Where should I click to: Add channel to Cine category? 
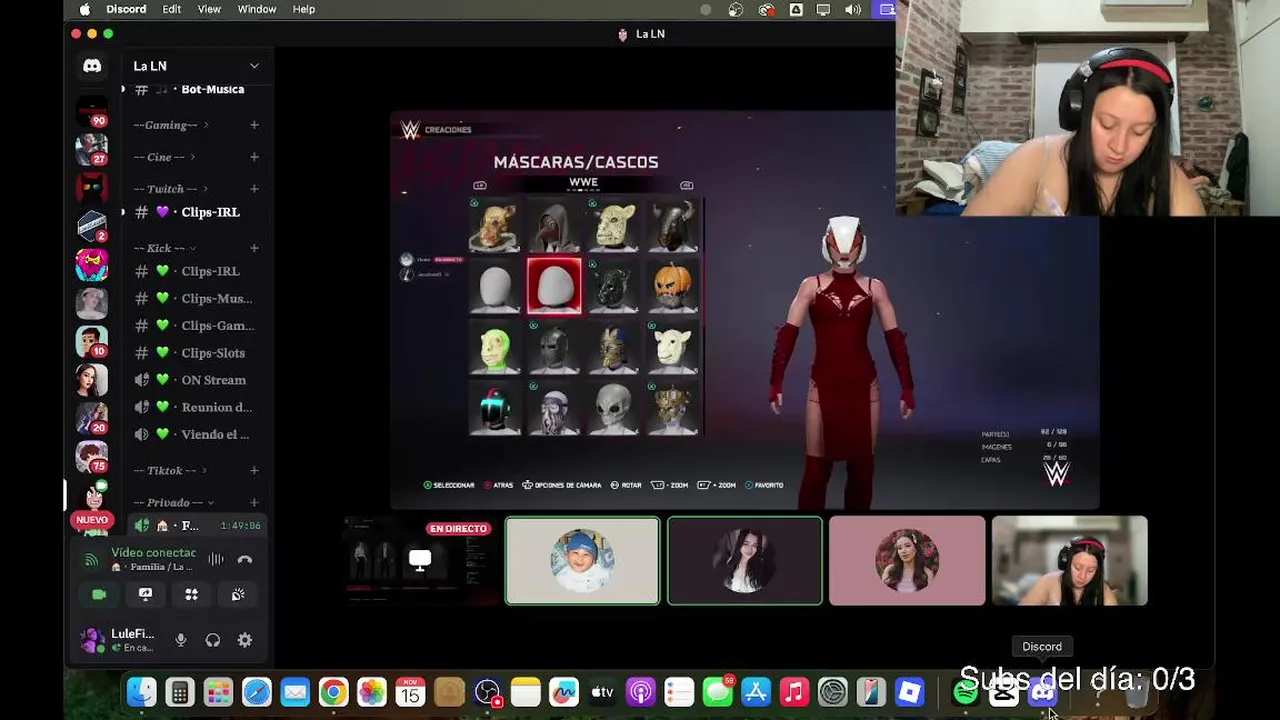click(254, 157)
